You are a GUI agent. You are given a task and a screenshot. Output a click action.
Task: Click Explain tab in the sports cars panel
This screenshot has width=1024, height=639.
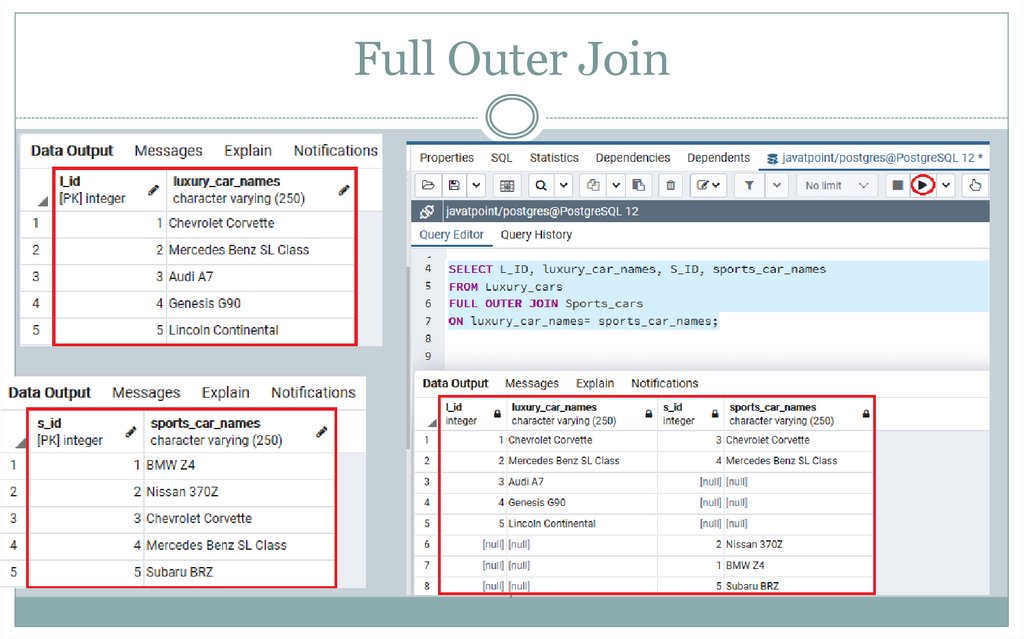225,393
